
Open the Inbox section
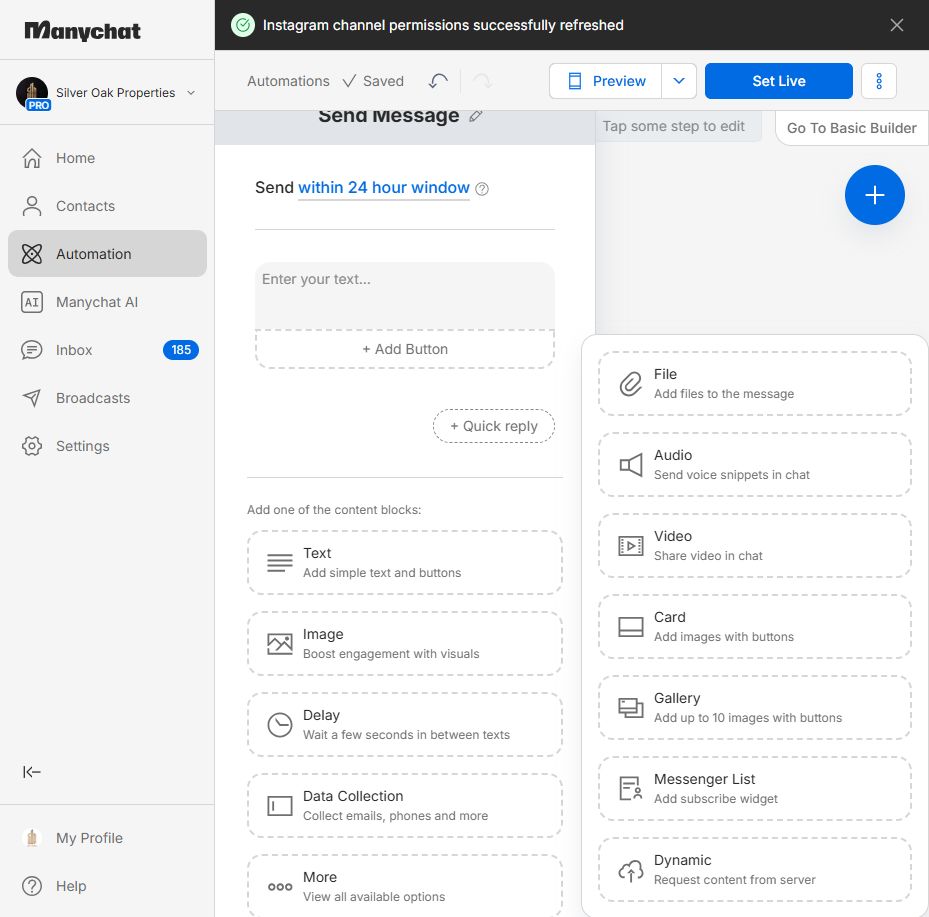[107, 350]
